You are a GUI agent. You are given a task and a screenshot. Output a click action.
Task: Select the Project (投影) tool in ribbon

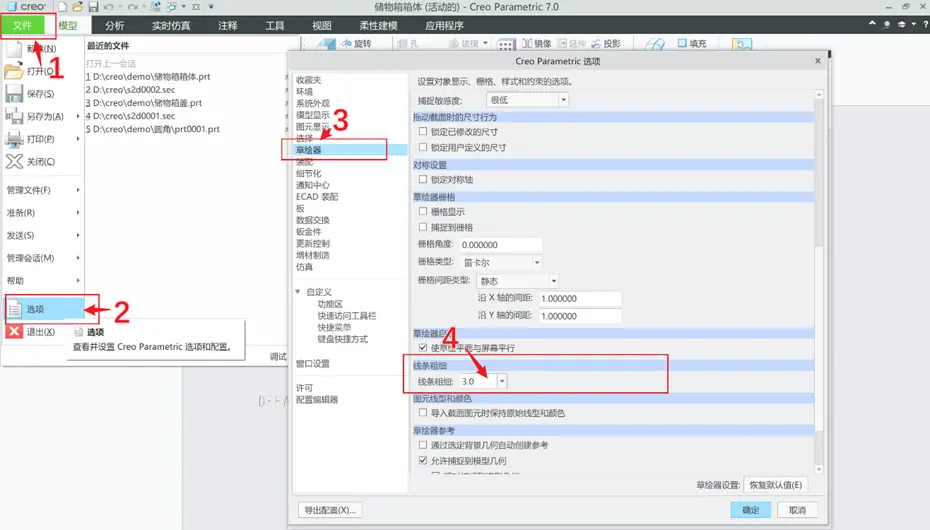[x=606, y=43]
